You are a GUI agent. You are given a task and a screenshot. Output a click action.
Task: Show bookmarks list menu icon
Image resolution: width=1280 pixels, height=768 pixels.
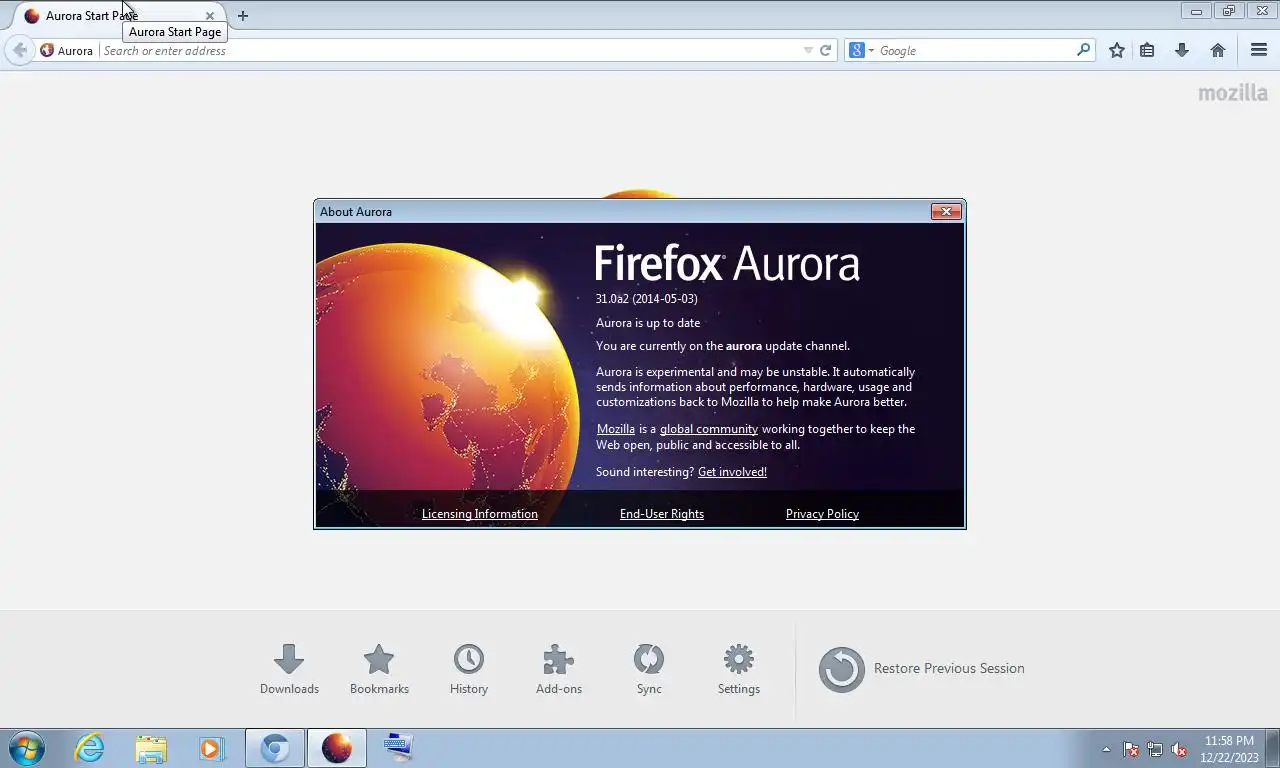1147,50
